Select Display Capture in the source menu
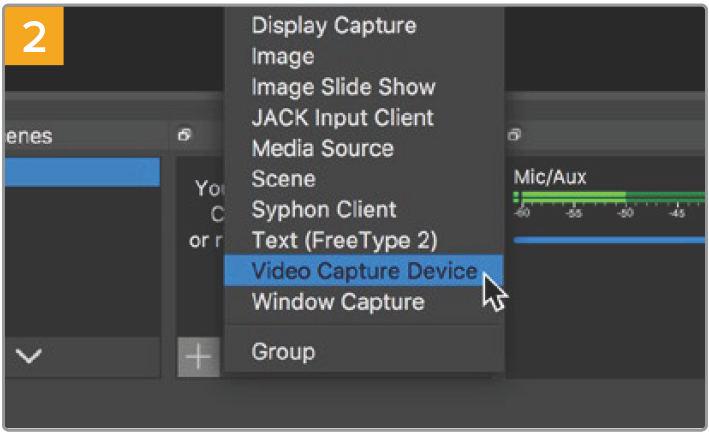This screenshot has width=709, height=433. [x=334, y=24]
